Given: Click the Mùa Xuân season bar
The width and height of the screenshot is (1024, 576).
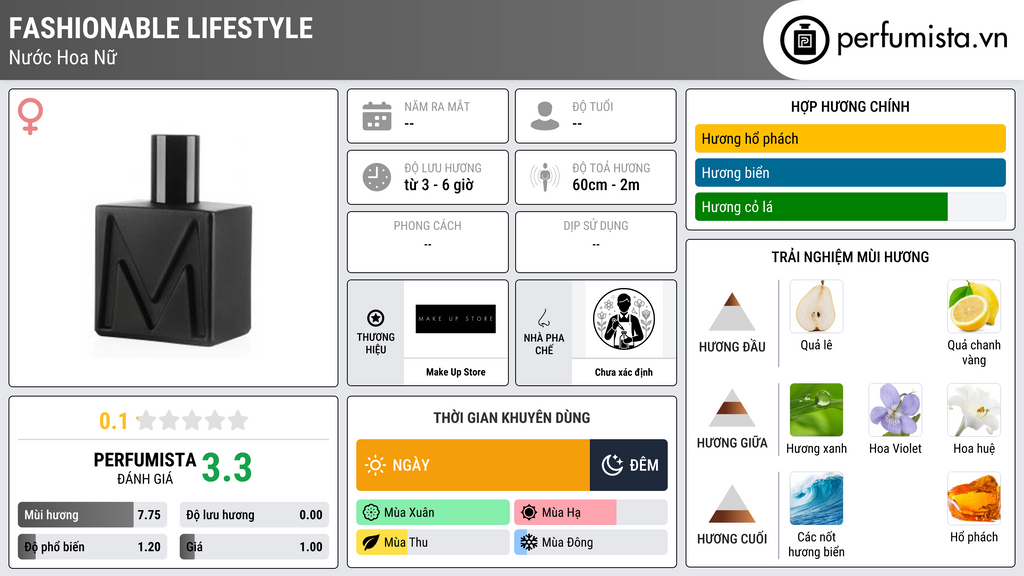Looking at the screenshot, I should [433, 513].
